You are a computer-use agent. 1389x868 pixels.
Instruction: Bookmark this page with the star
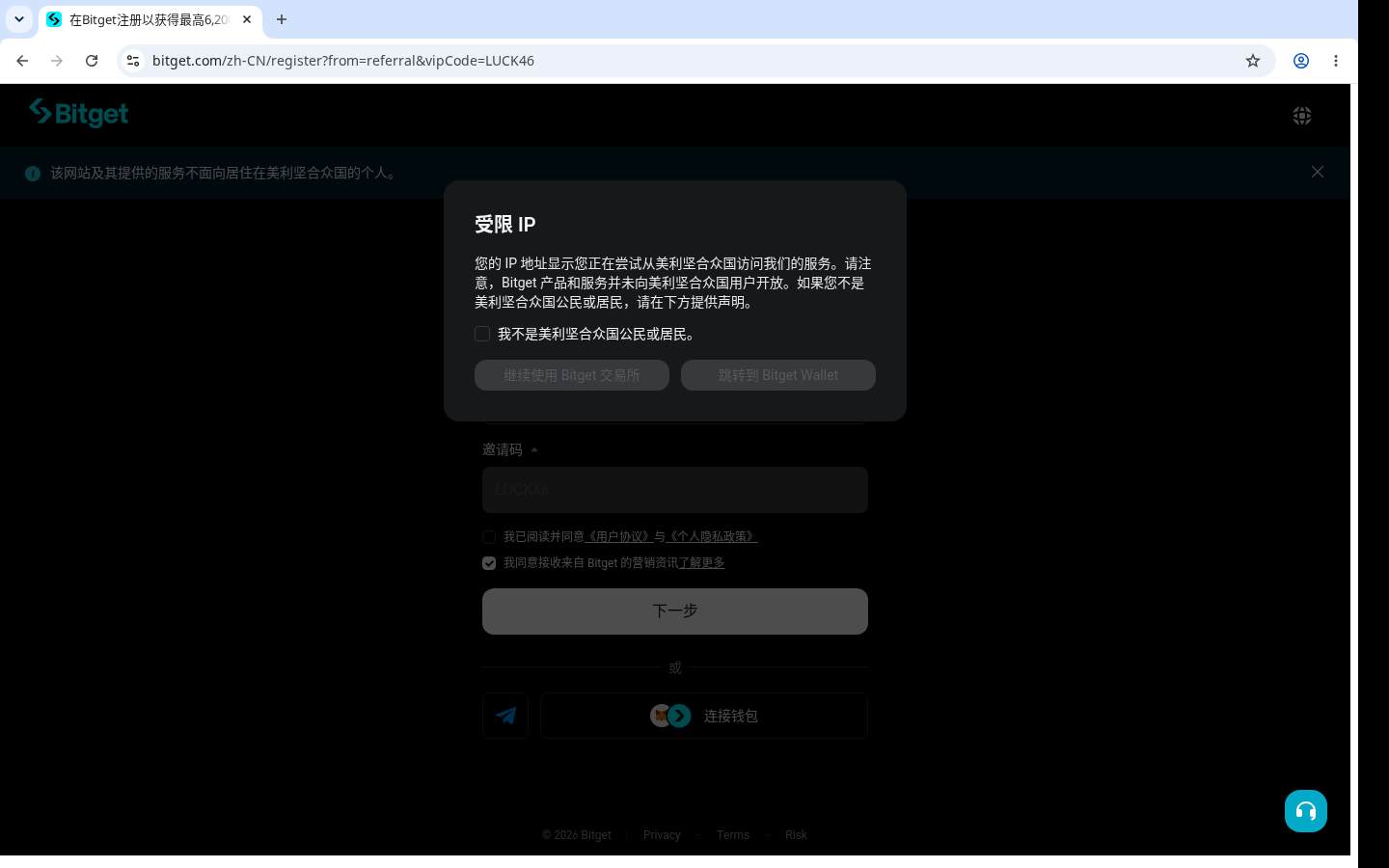[1253, 61]
